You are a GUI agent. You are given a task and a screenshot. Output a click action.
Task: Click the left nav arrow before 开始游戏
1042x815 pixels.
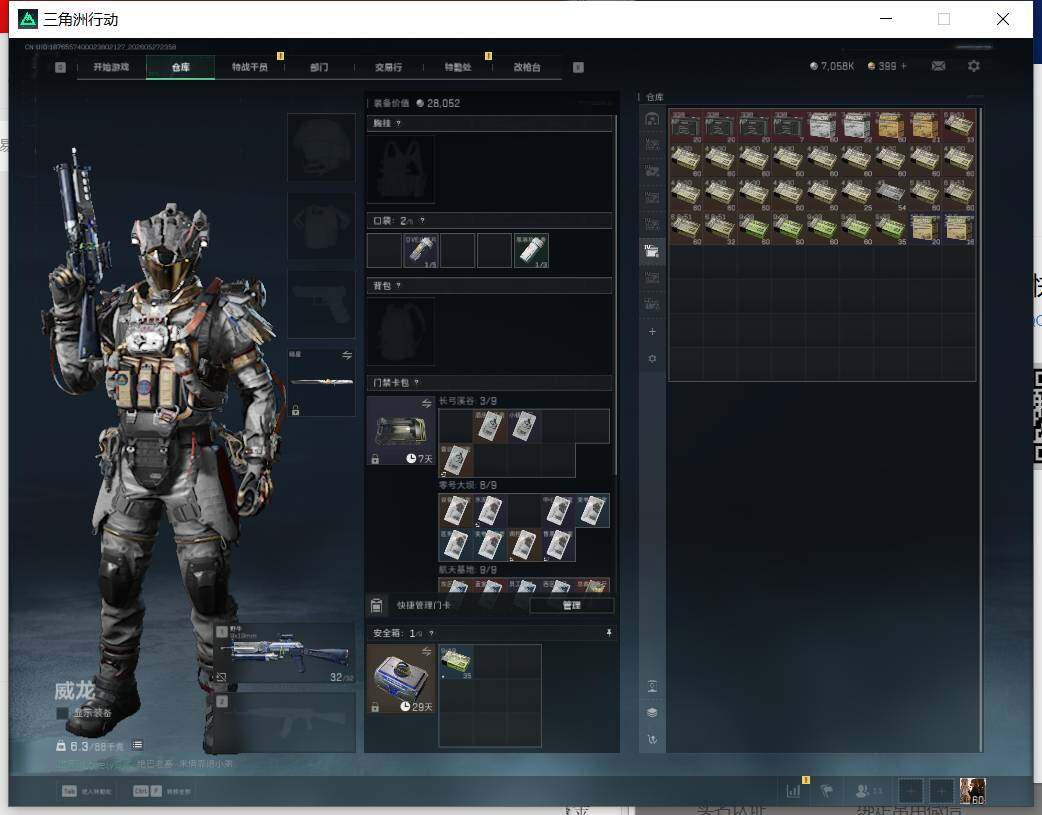60,67
